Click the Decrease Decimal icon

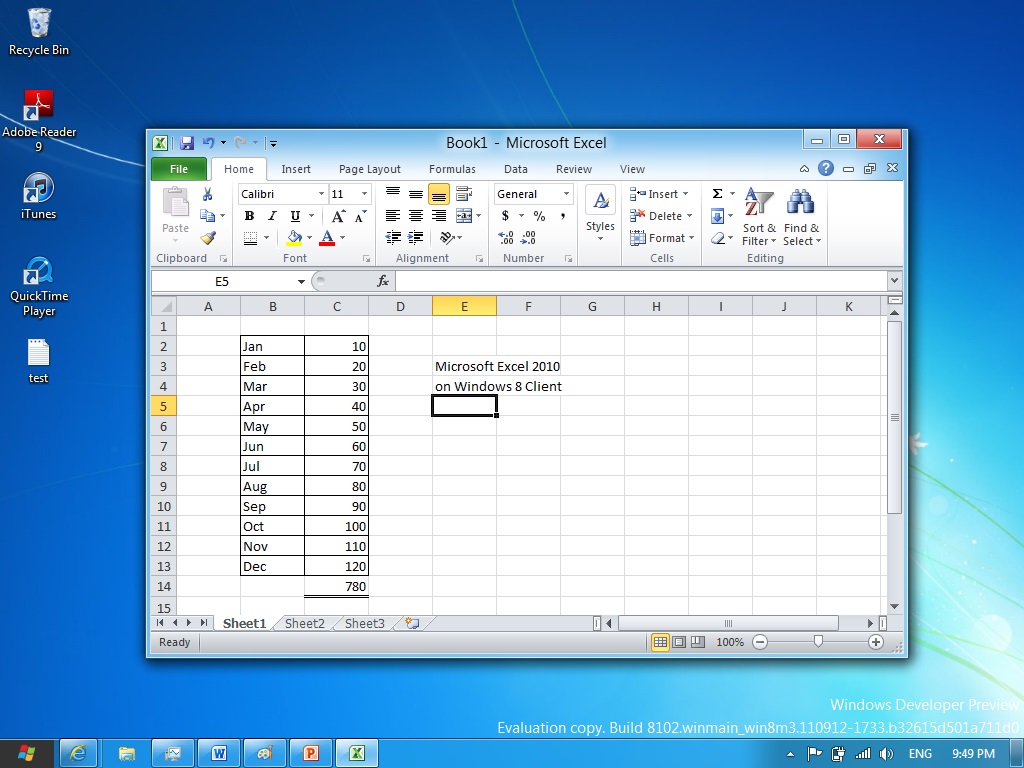tap(528, 238)
